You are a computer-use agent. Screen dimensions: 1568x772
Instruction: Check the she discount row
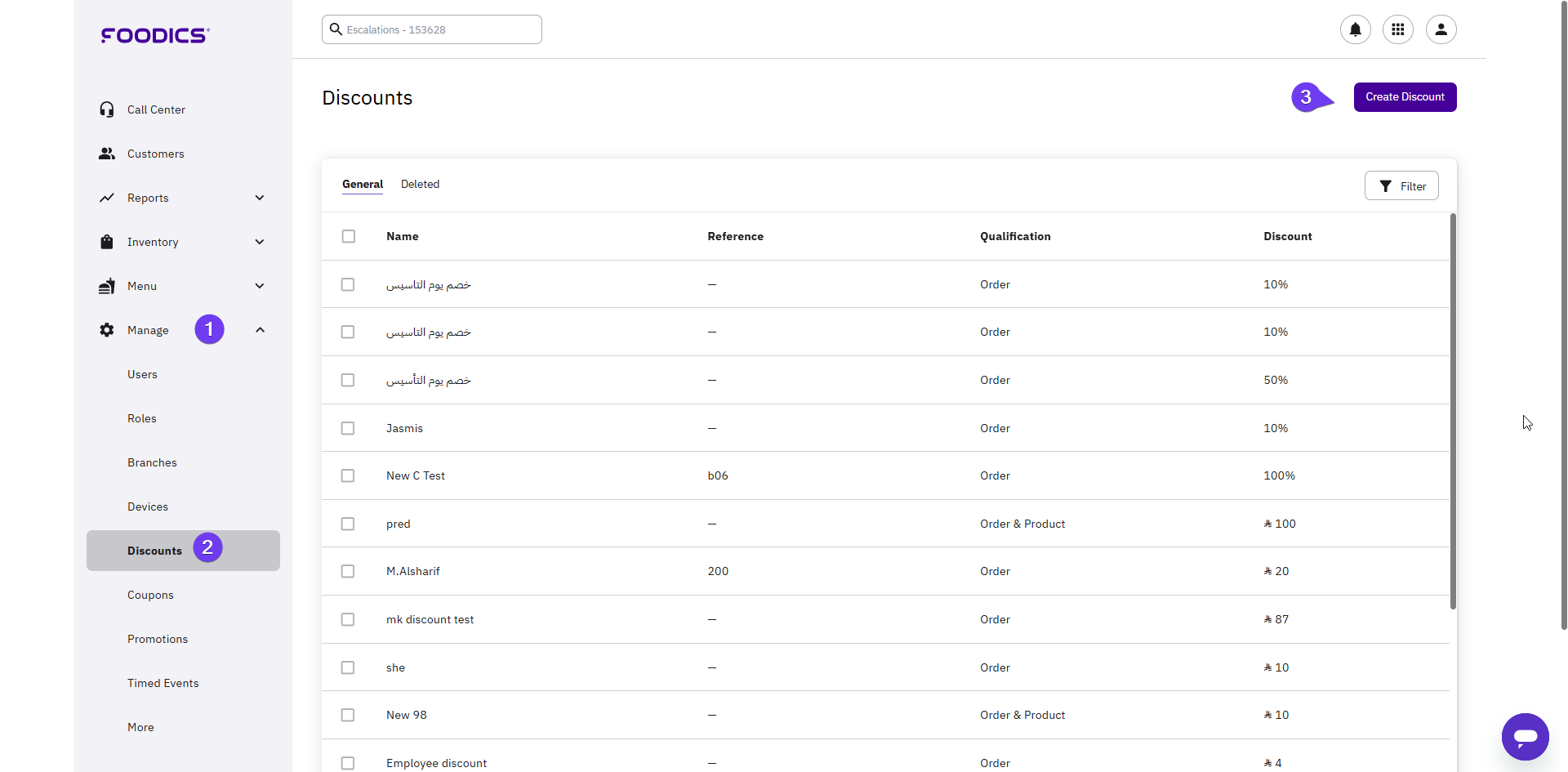348,667
